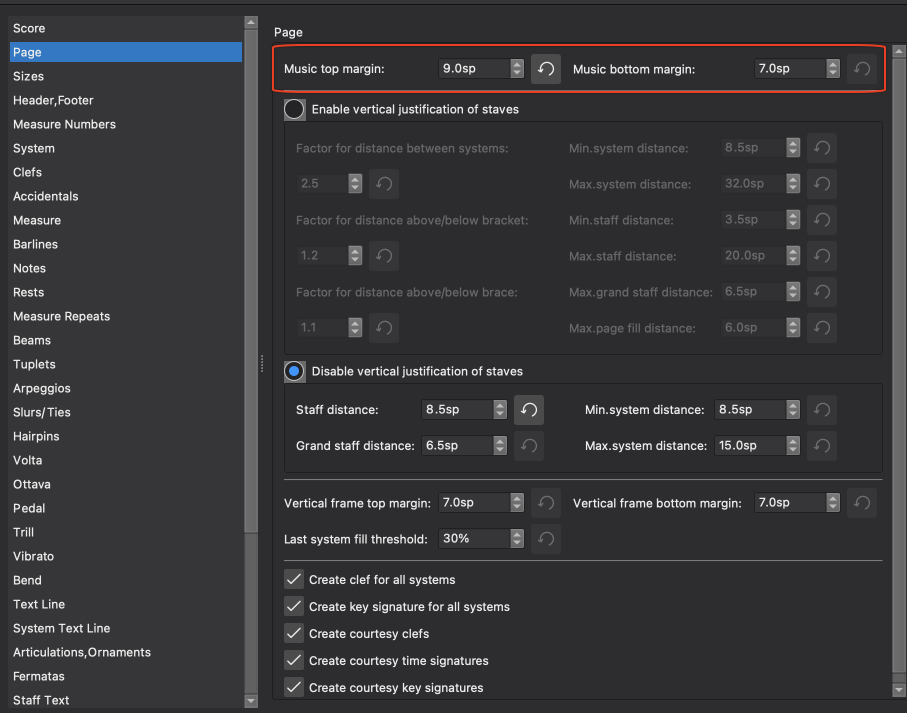
Task: Select Disable vertical justification of staves
Action: pyautogui.click(x=294, y=371)
